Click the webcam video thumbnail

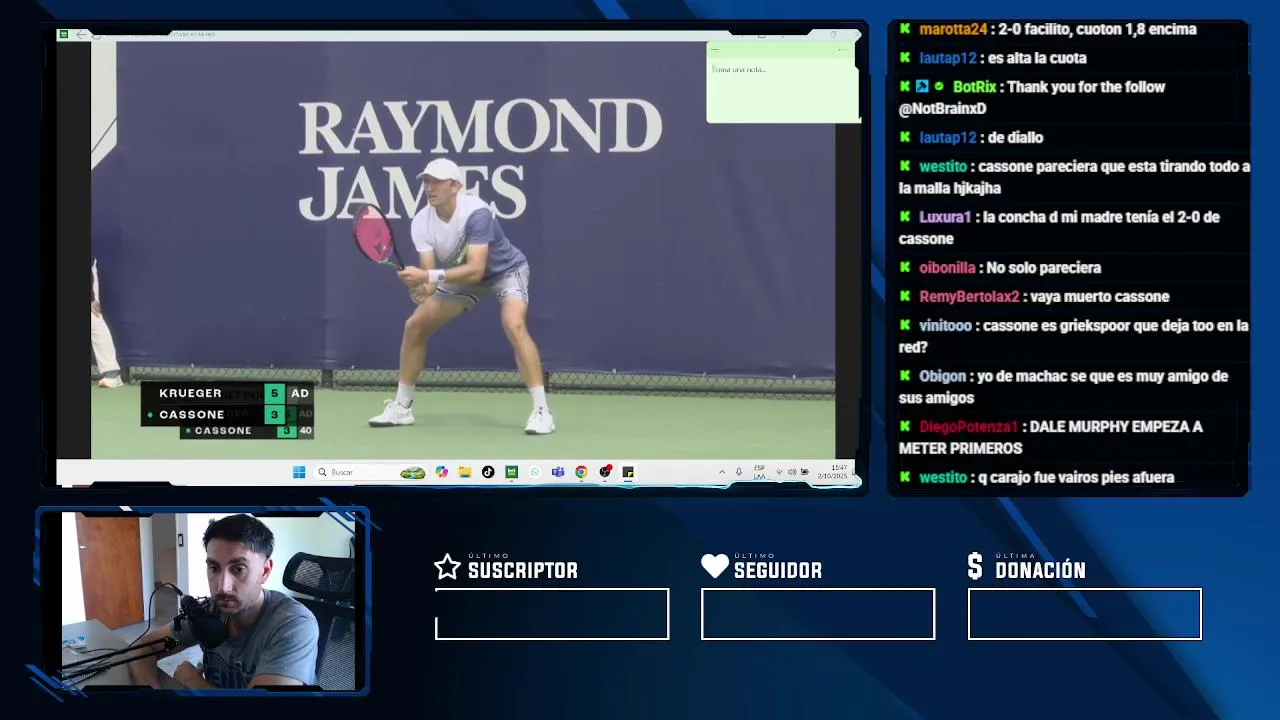208,600
